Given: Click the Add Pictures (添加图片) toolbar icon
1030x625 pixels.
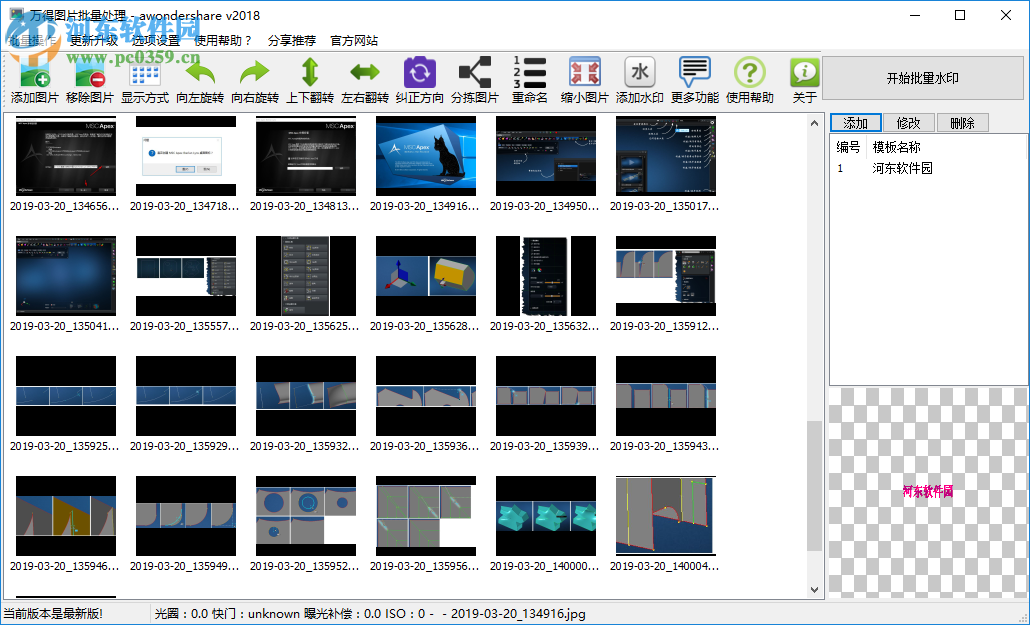Looking at the screenshot, I should [35, 74].
